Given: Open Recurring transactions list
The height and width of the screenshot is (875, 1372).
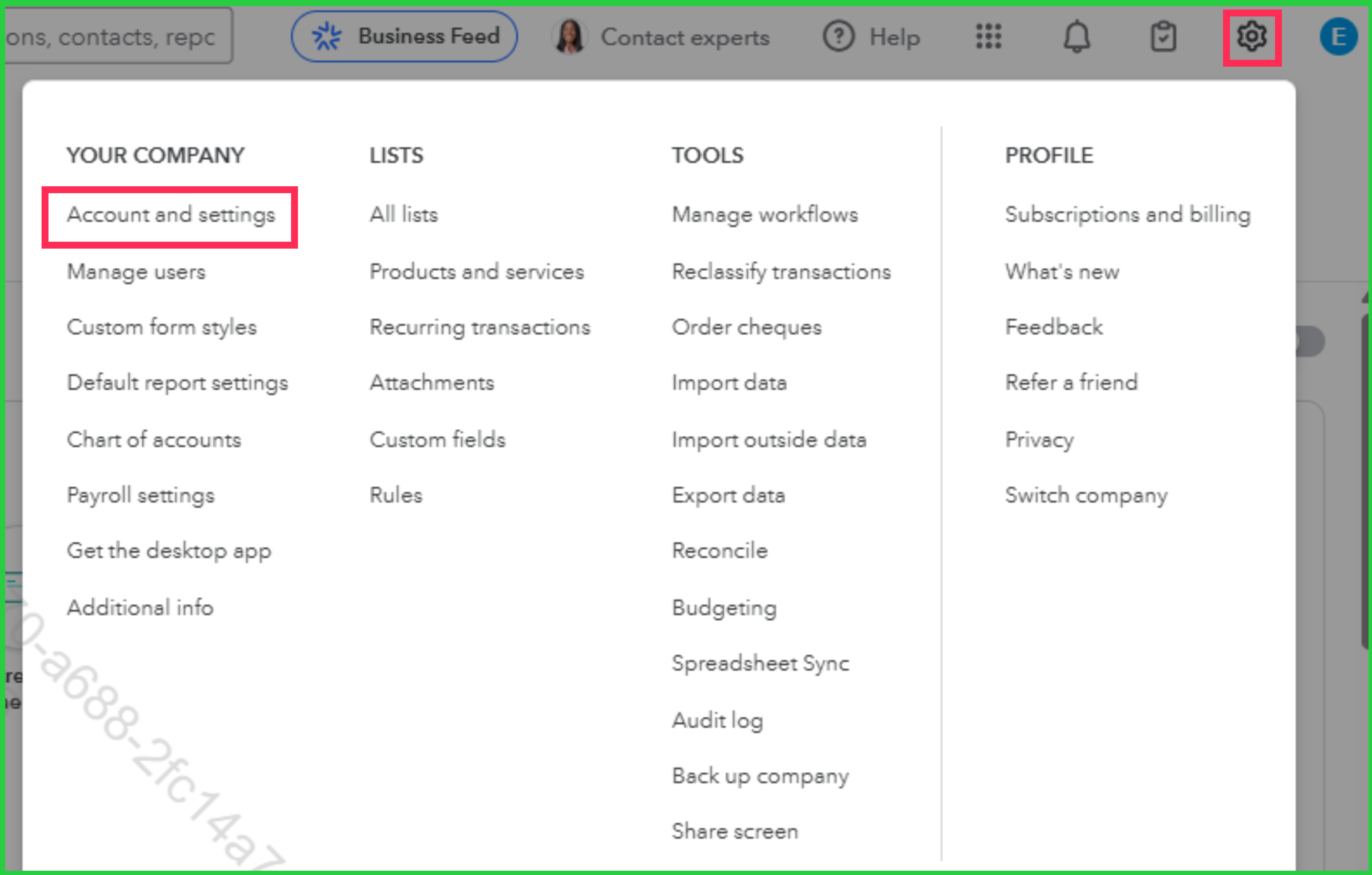Looking at the screenshot, I should point(480,328).
